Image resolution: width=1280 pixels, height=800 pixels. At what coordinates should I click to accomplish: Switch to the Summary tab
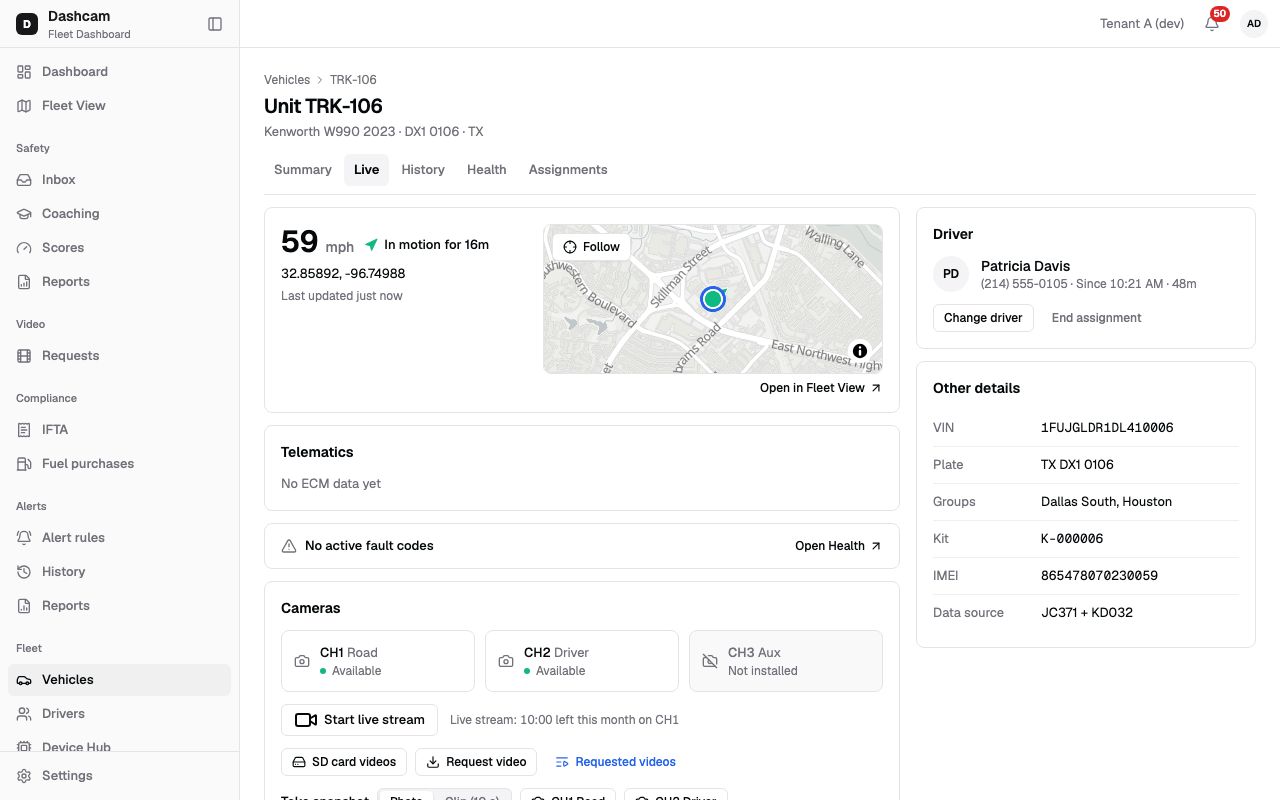tap(303, 170)
